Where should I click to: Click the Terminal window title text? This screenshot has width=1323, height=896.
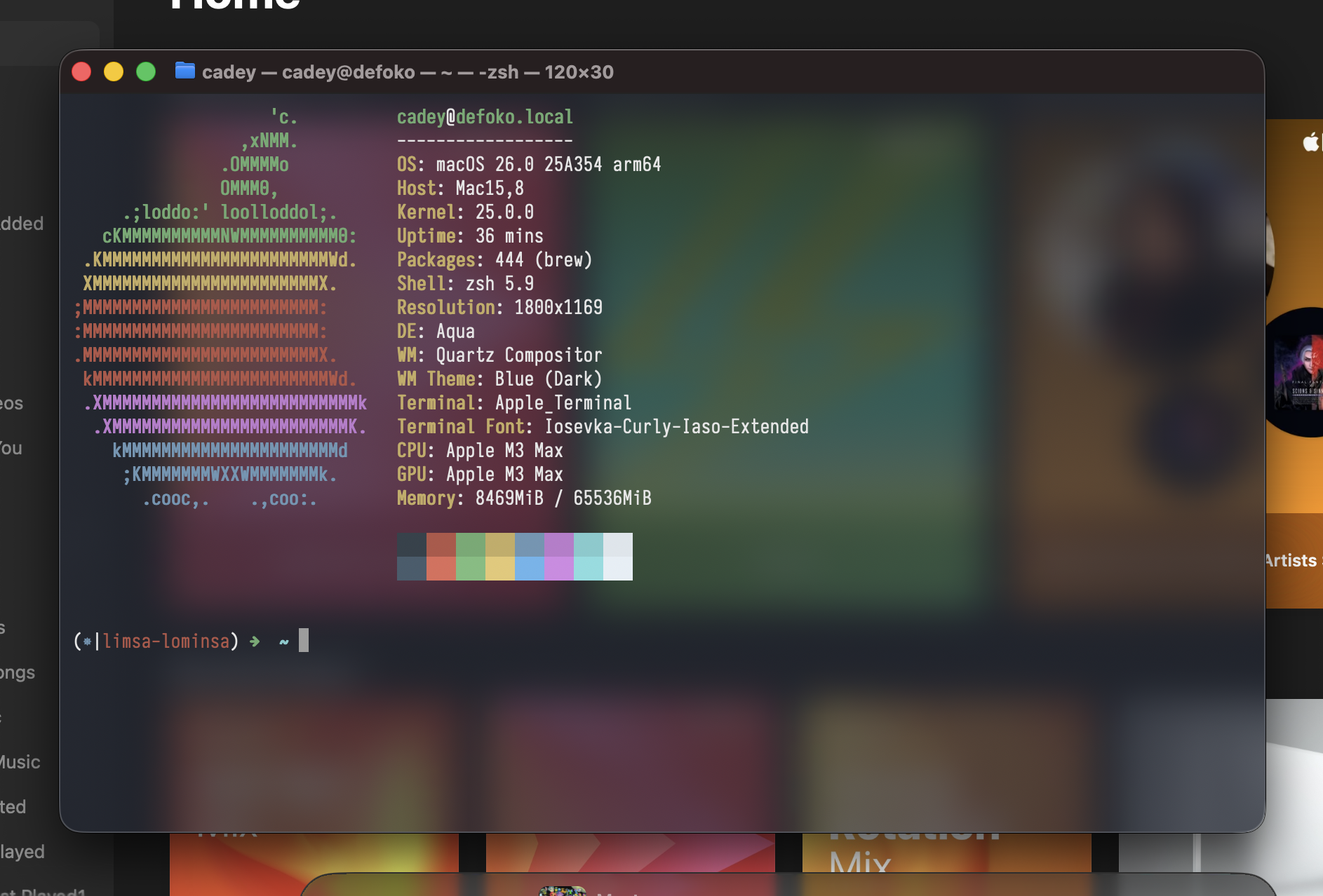click(x=407, y=72)
